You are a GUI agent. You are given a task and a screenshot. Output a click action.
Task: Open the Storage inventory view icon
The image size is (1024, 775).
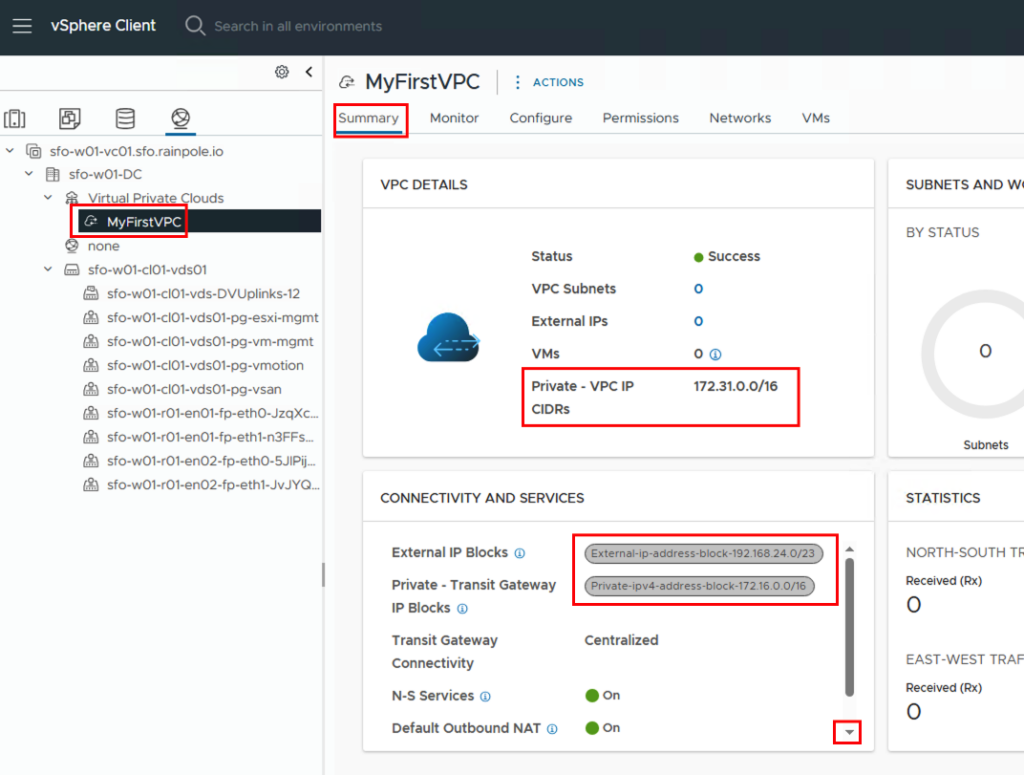(x=125, y=119)
